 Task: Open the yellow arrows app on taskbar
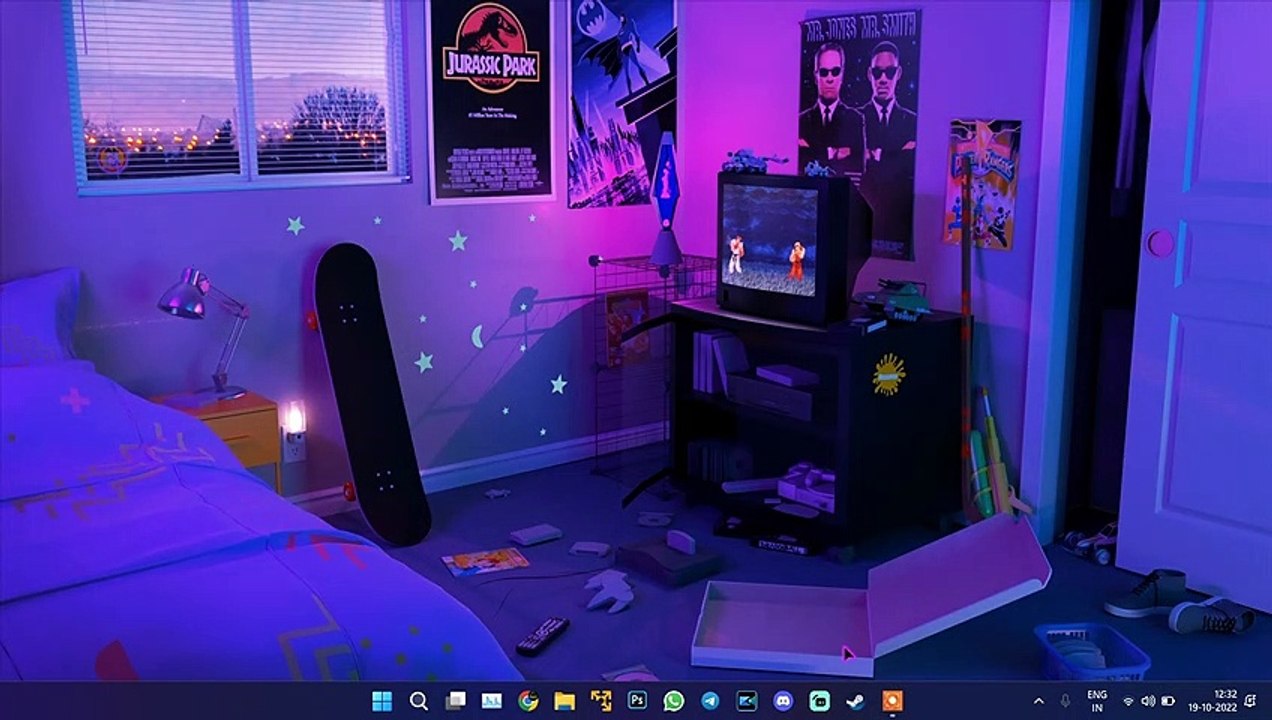[600, 701]
